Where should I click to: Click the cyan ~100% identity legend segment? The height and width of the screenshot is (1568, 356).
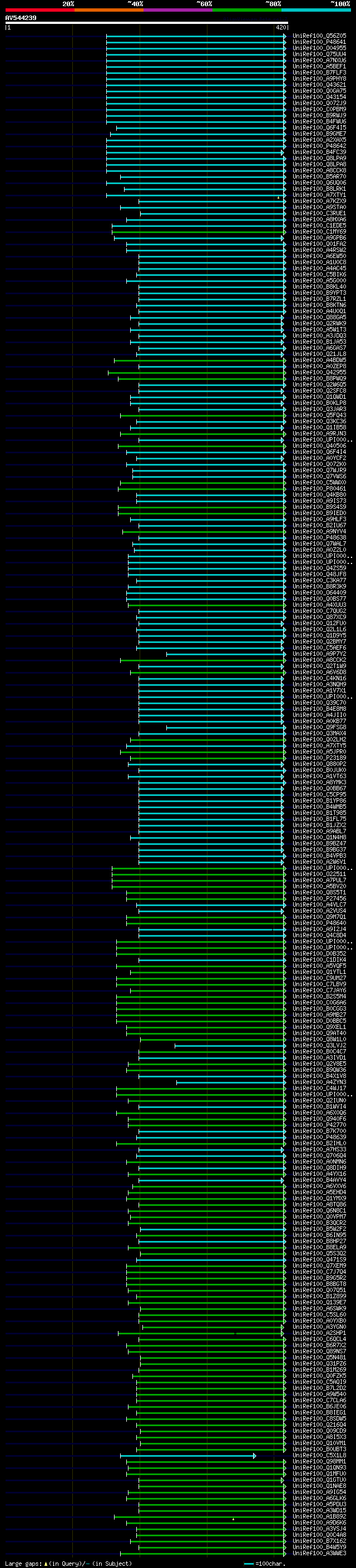(316, 10)
